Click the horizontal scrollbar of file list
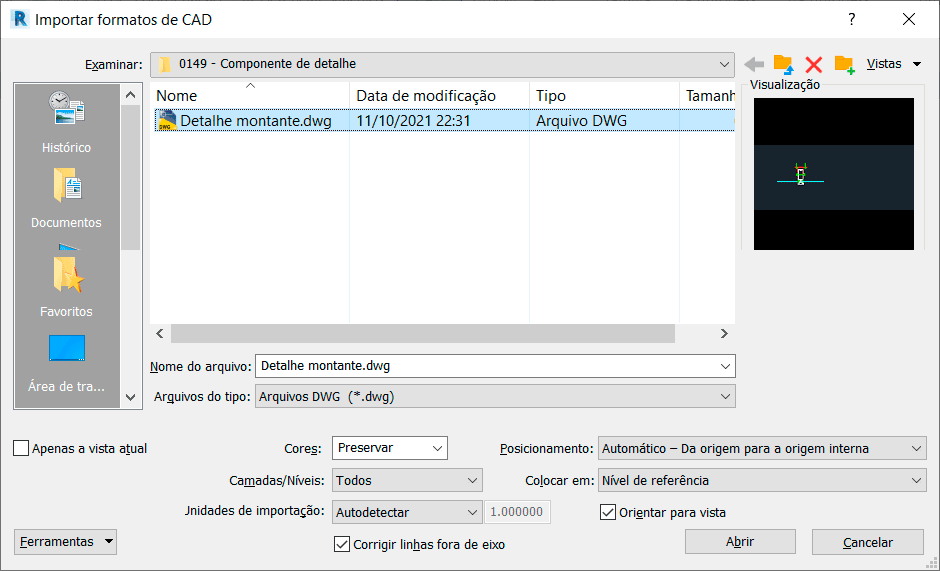The image size is (940, 571). 423,333
